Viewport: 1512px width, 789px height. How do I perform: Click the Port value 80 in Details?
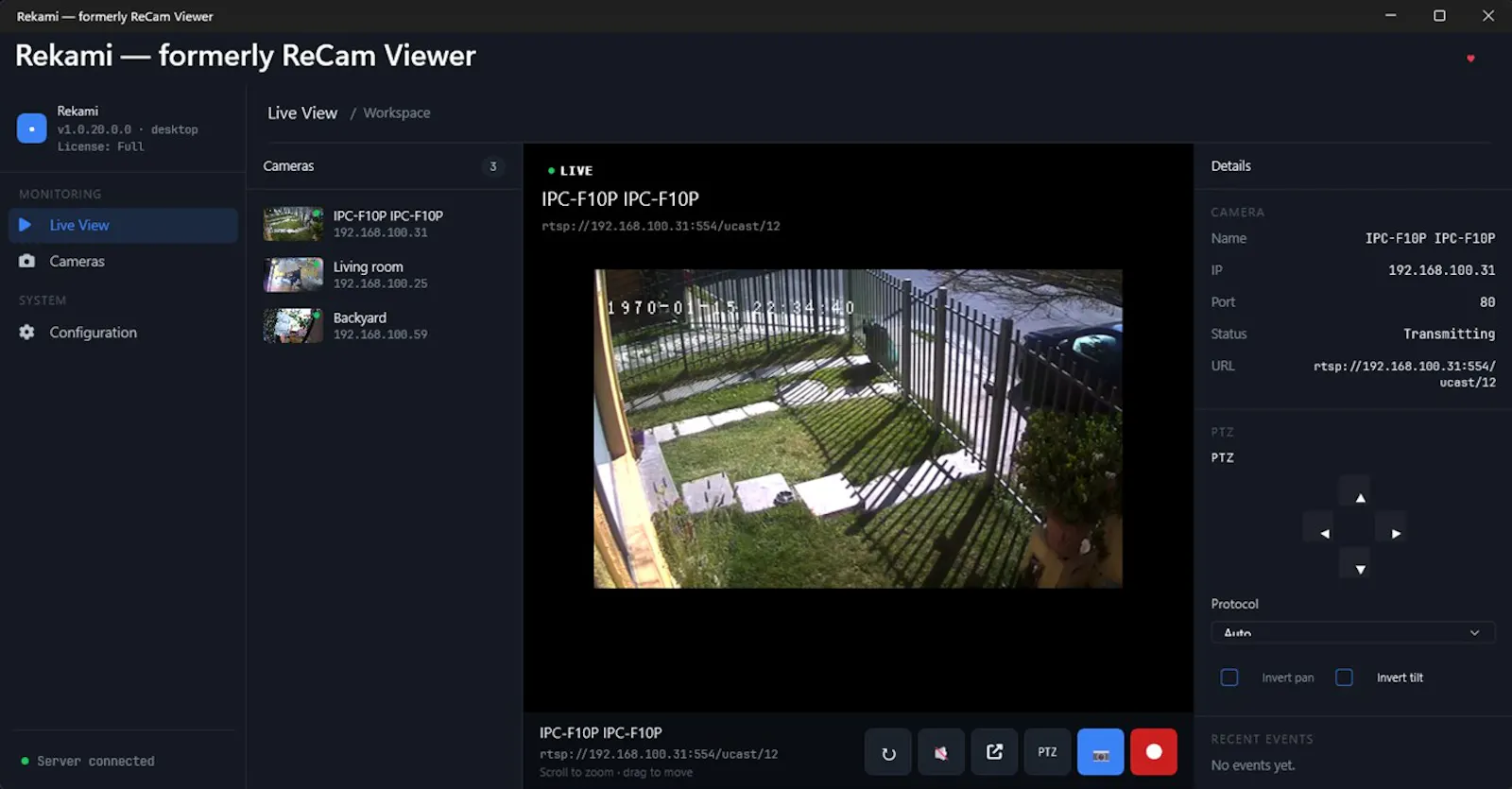pos(1487,302)
